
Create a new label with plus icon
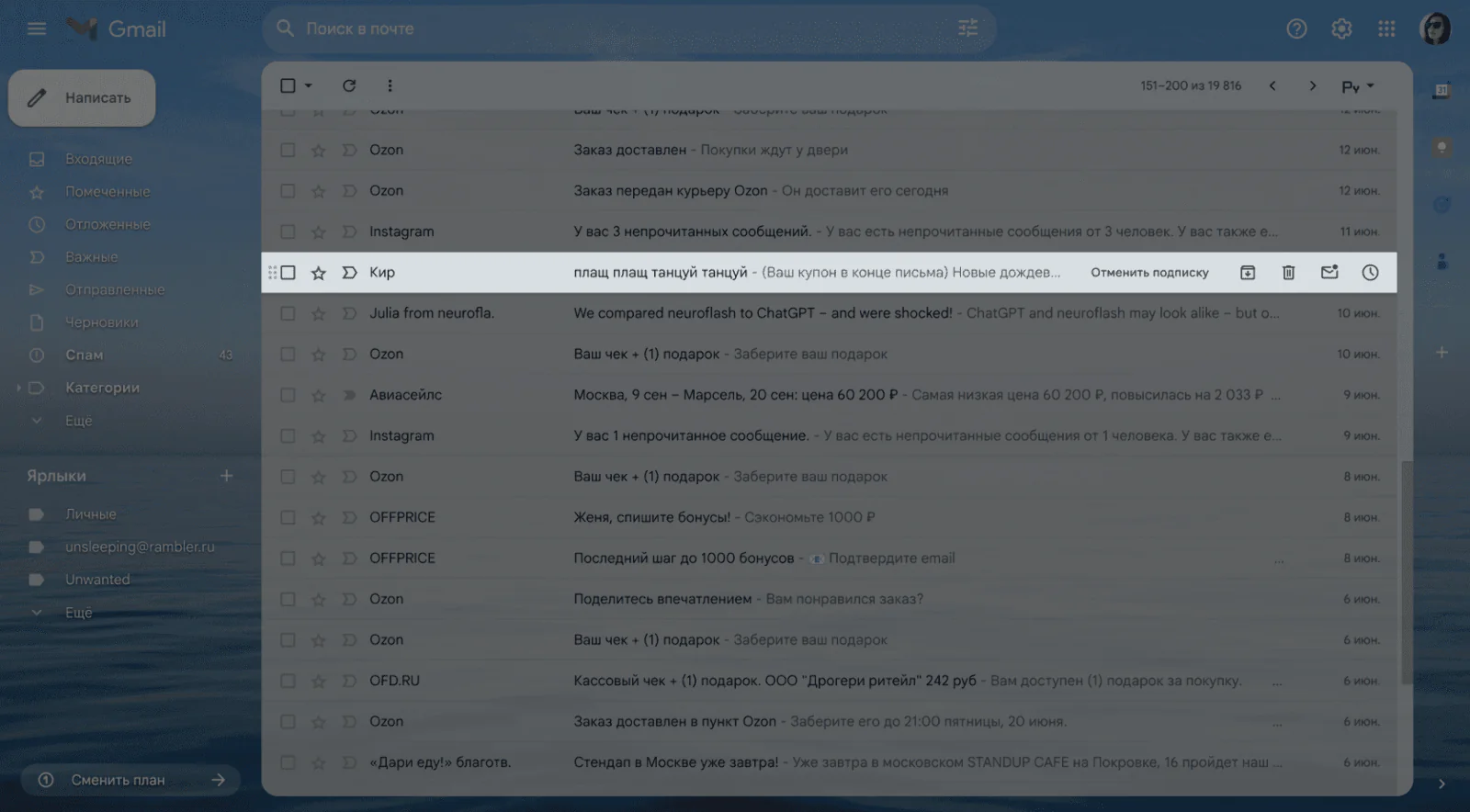point(226,476)
